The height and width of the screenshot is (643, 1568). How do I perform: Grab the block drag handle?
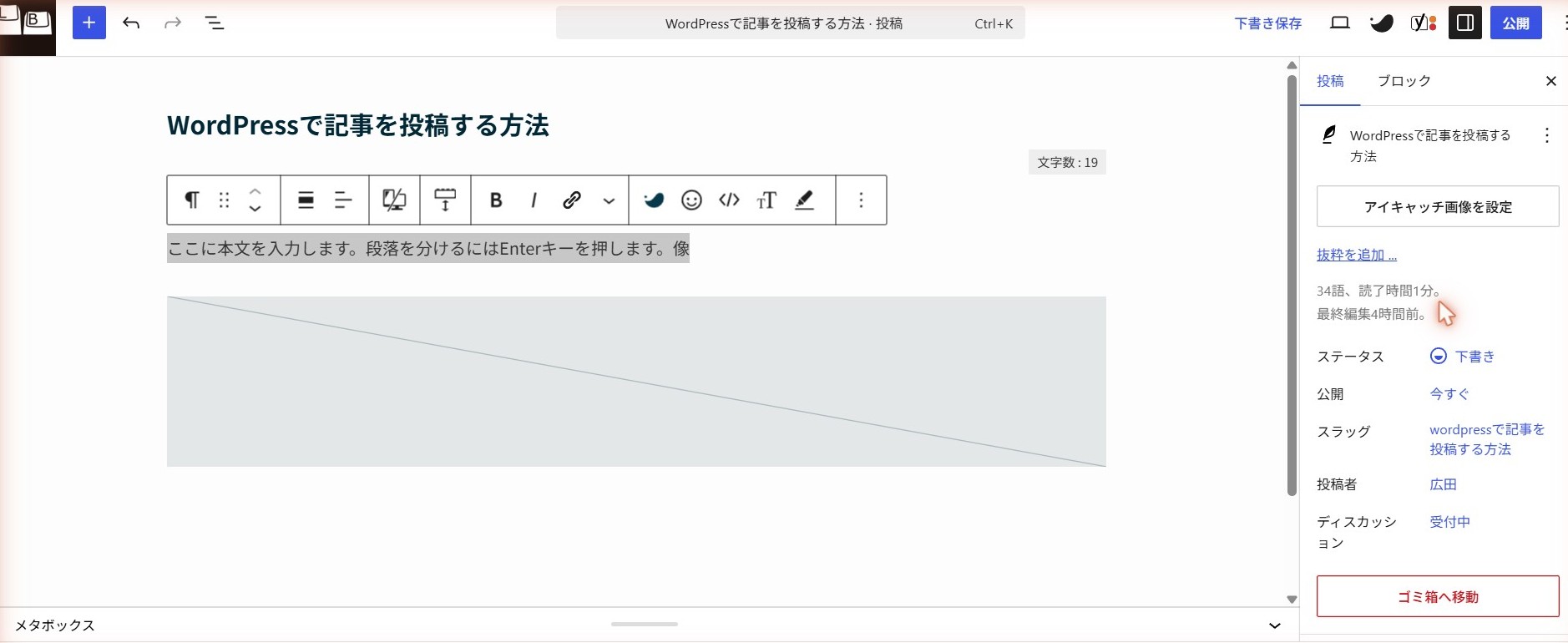[x=224, y=200]
